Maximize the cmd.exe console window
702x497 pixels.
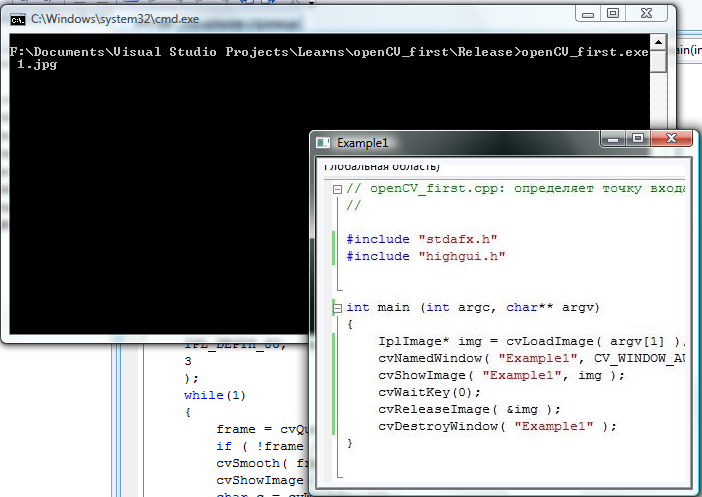point(612,14)
